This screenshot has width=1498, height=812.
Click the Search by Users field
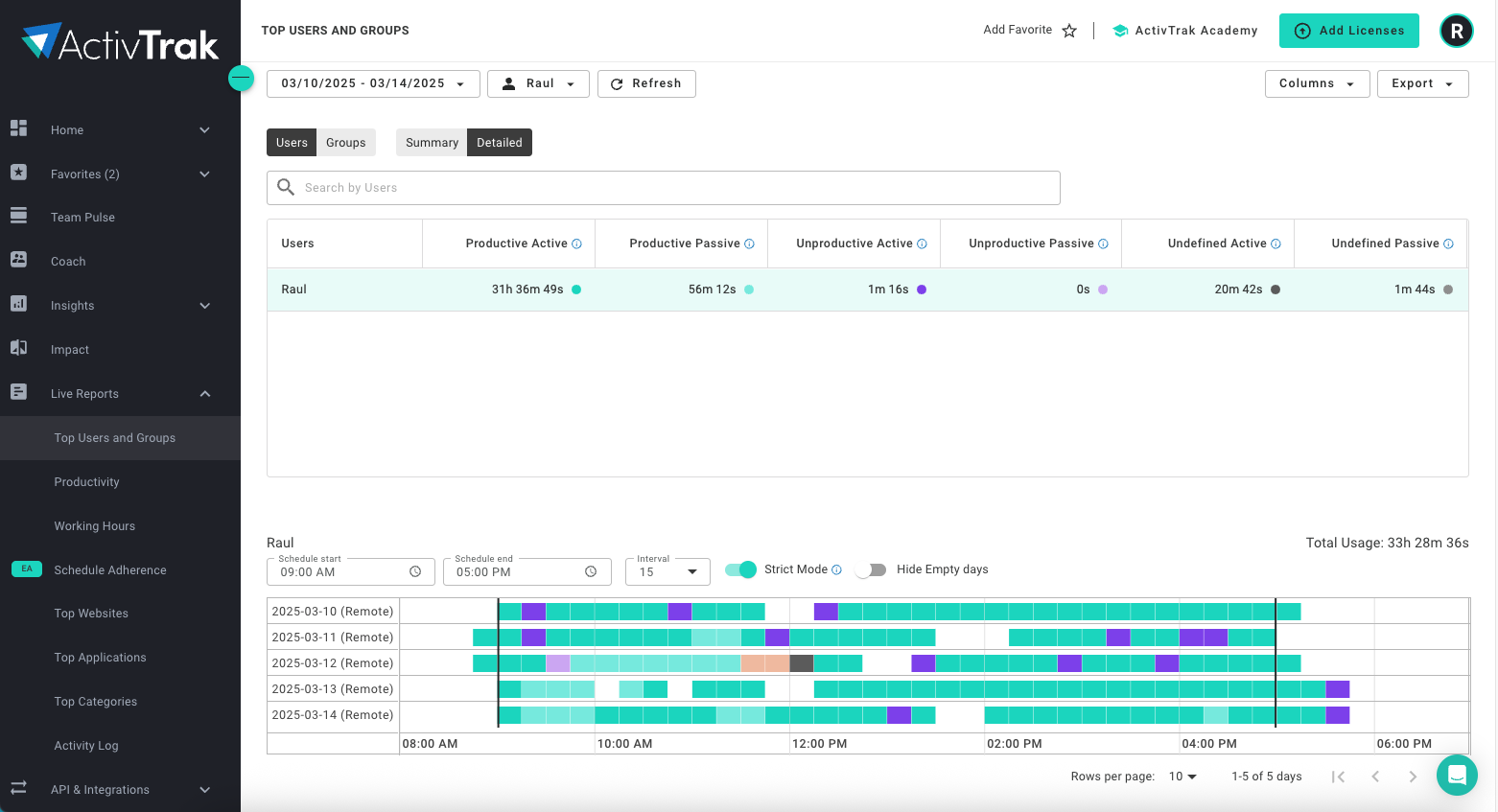pos(664,188)
